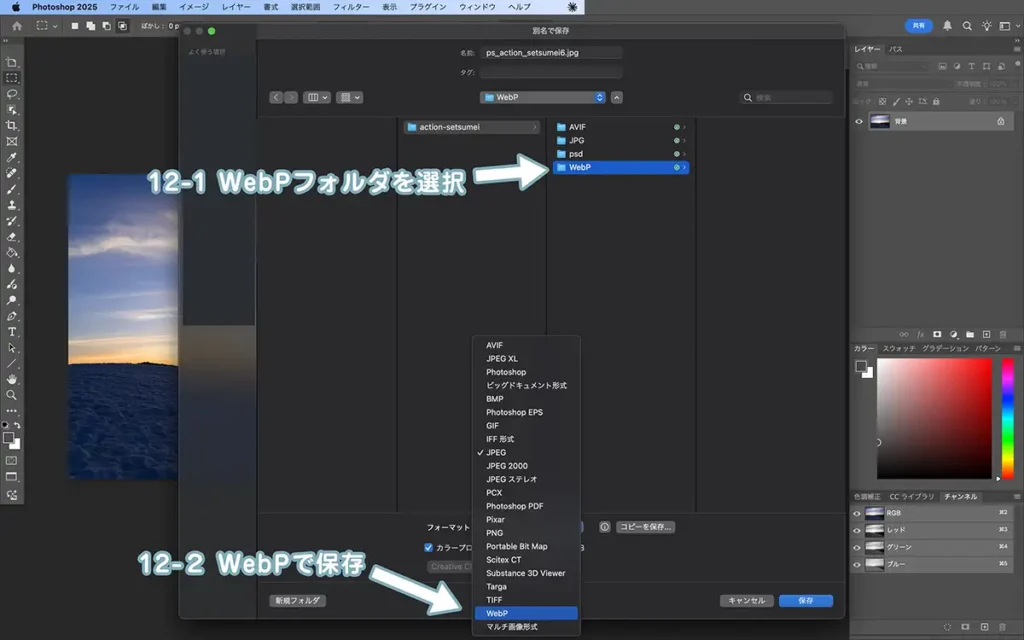The height and width of the screenshot is (640, 1024).
Task: Click the file name input field
Action: click(x=550, y=53)
